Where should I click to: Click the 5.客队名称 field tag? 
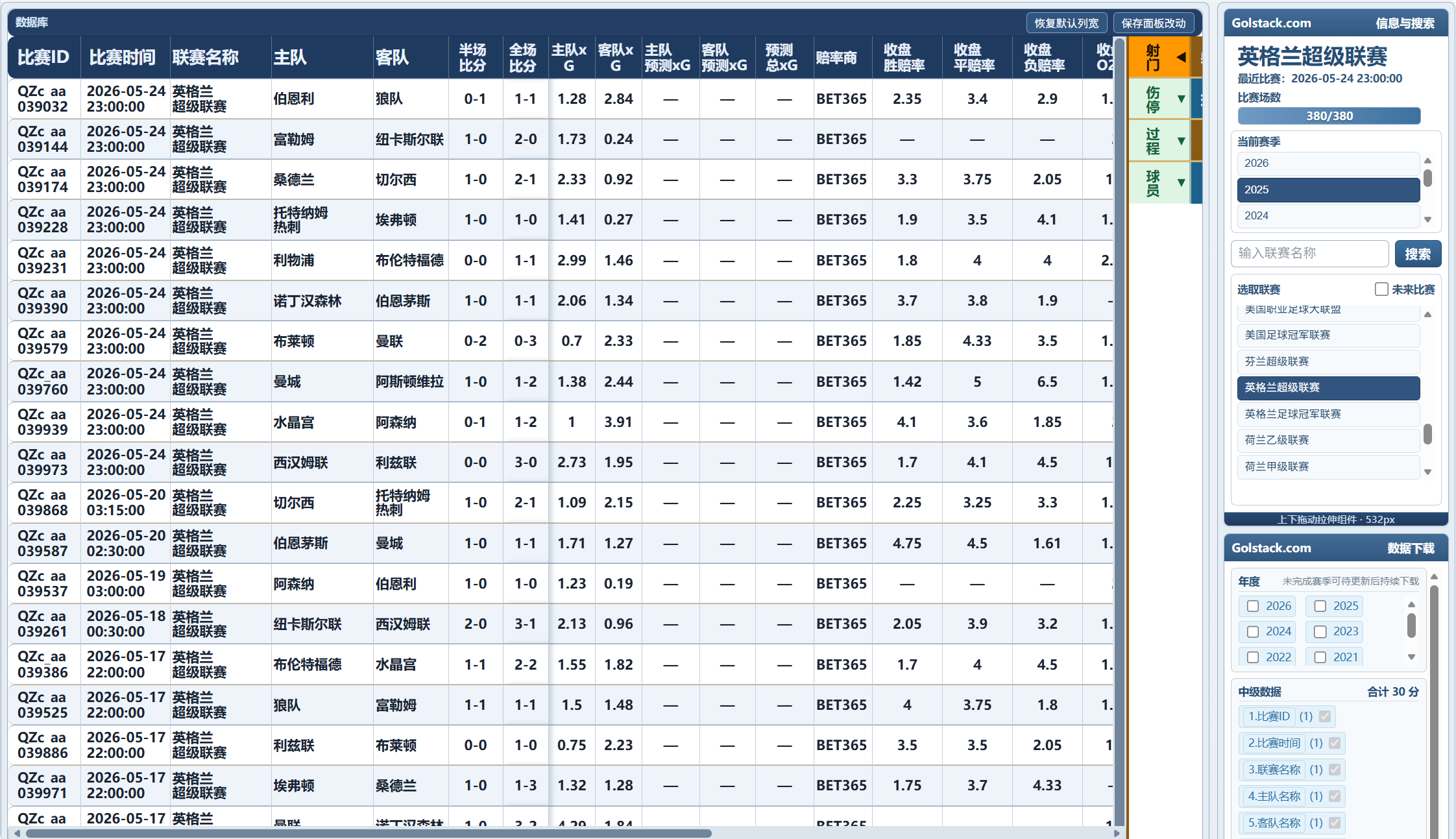click(x=1274, y=823)
